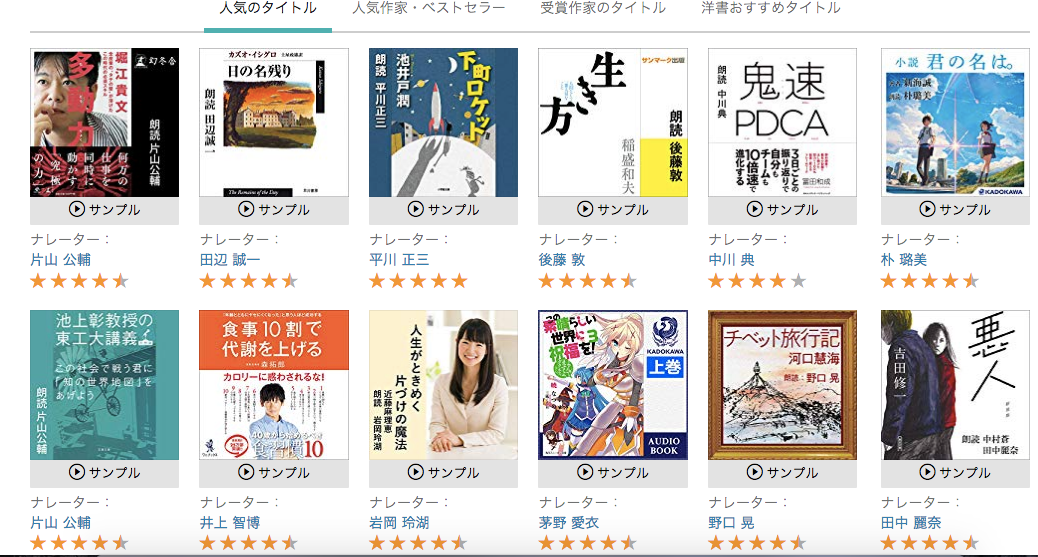The image size is (1038, 557).
Task: Play the sample for 生き方
Action: click(x=613, y=210)
